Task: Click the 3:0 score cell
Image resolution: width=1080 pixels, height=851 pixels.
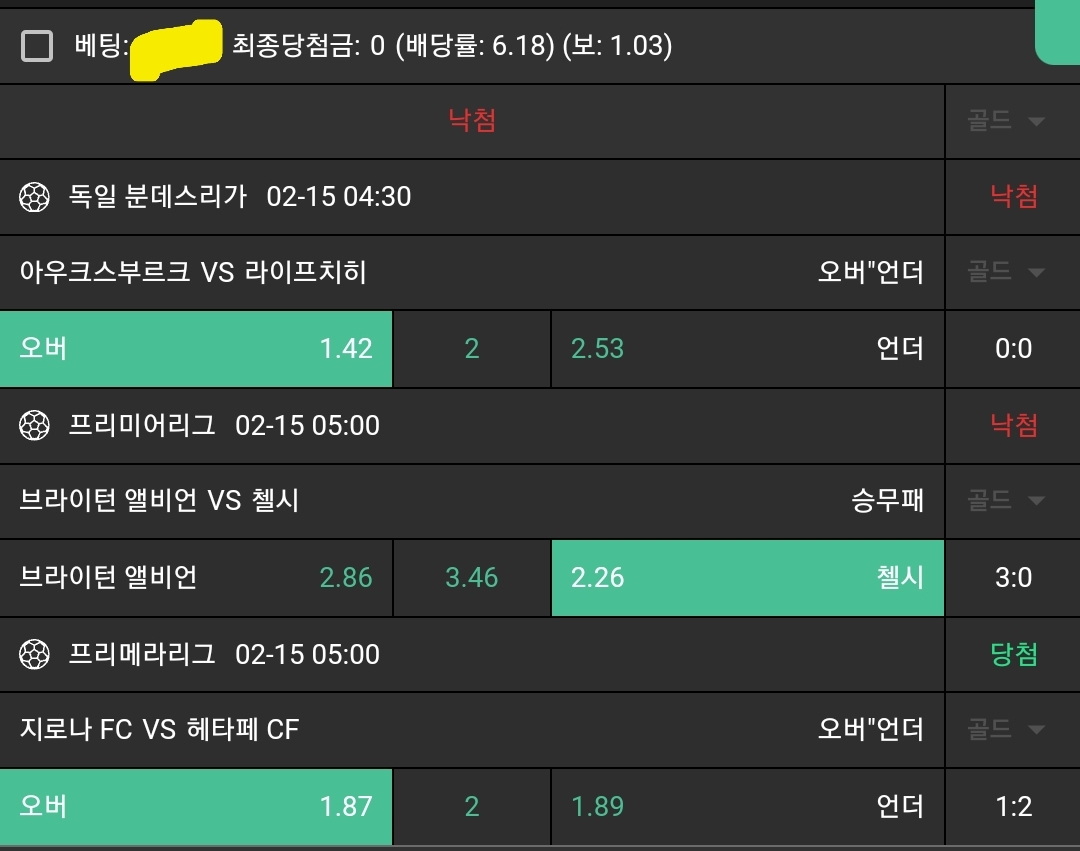Action: click(x=1013, y=578)
